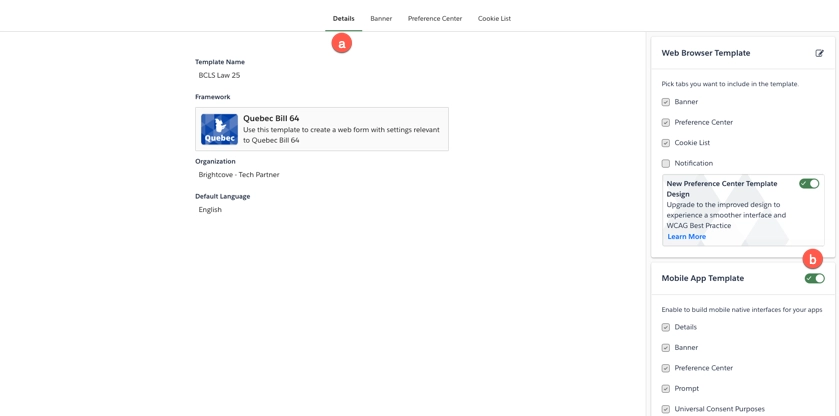Uncheck the web Banner checkbox
Viewport: 839px width, 416px height.
point(666,102)
